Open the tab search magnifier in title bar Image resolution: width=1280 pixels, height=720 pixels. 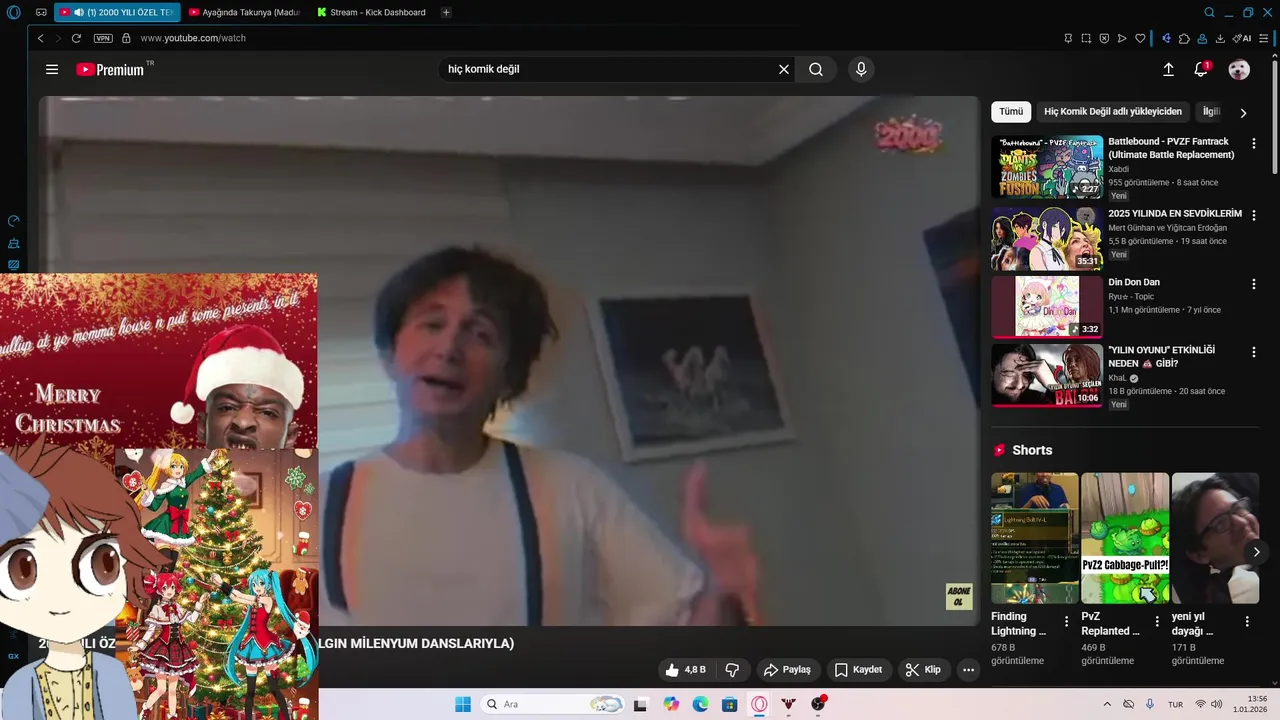click(x=1209, y=13)
